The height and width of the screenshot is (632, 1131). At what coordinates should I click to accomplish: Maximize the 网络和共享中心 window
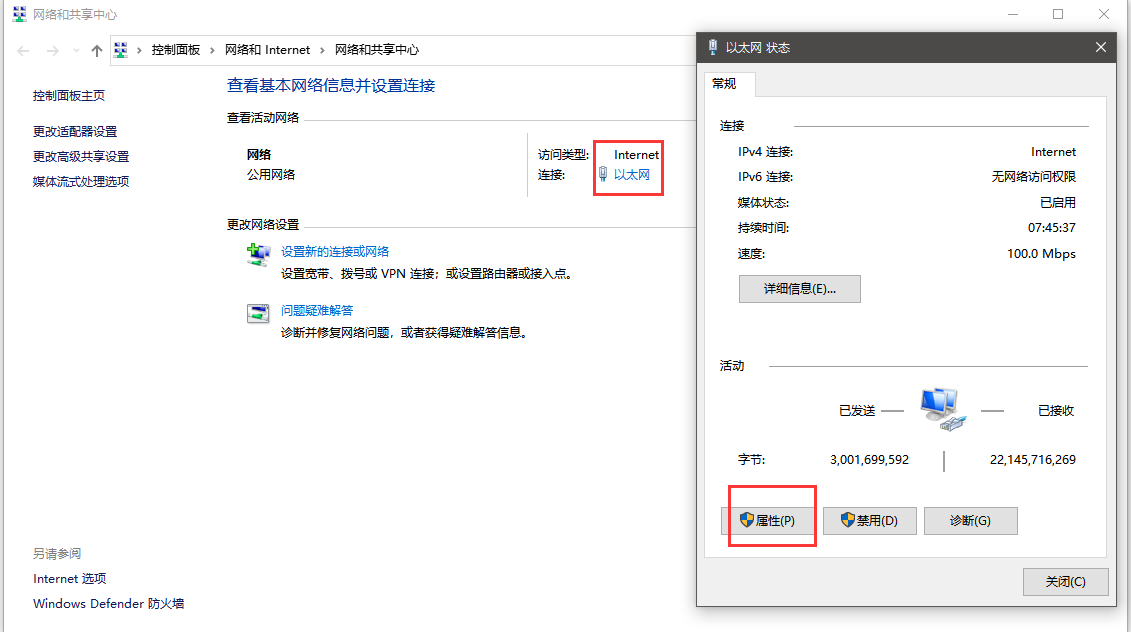pos(1057,14)
